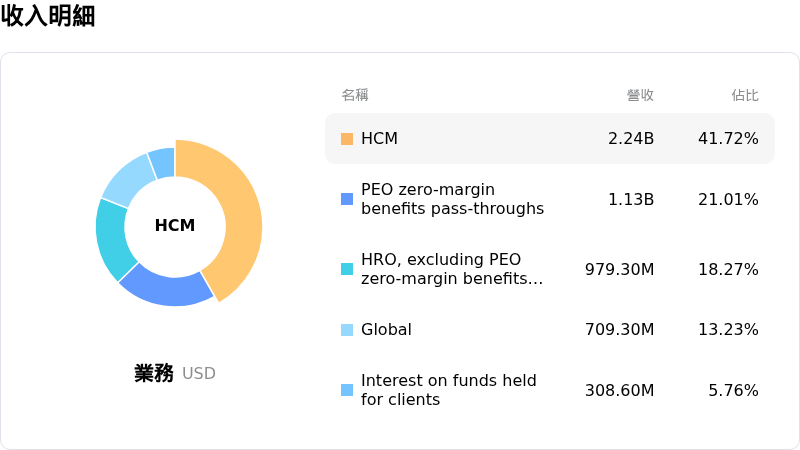Viewport: 800px width, 450px height.
Task: Click the HCM center label in donut
Action: [175, 226]
